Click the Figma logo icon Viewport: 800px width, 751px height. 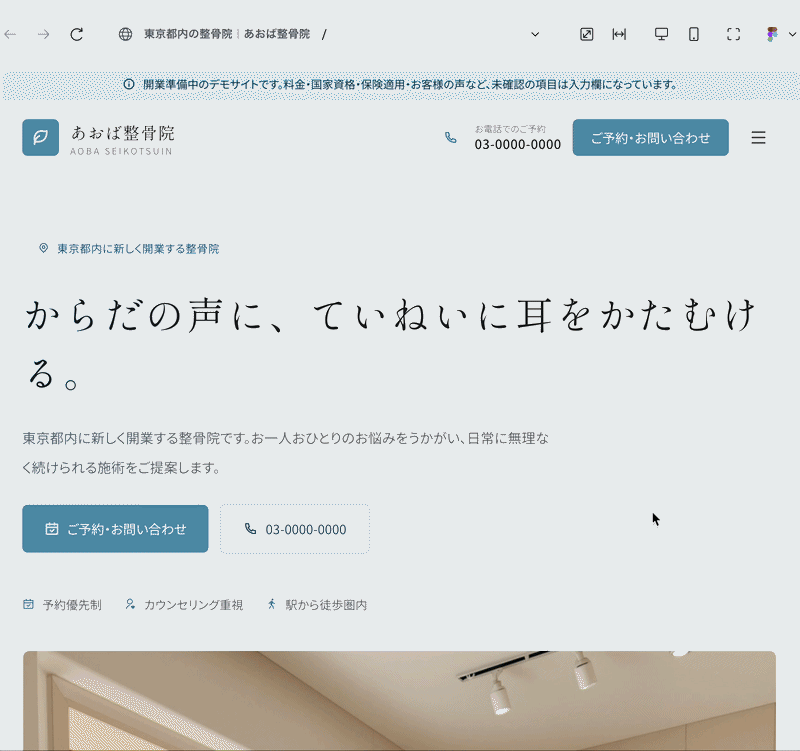(772, 34)
